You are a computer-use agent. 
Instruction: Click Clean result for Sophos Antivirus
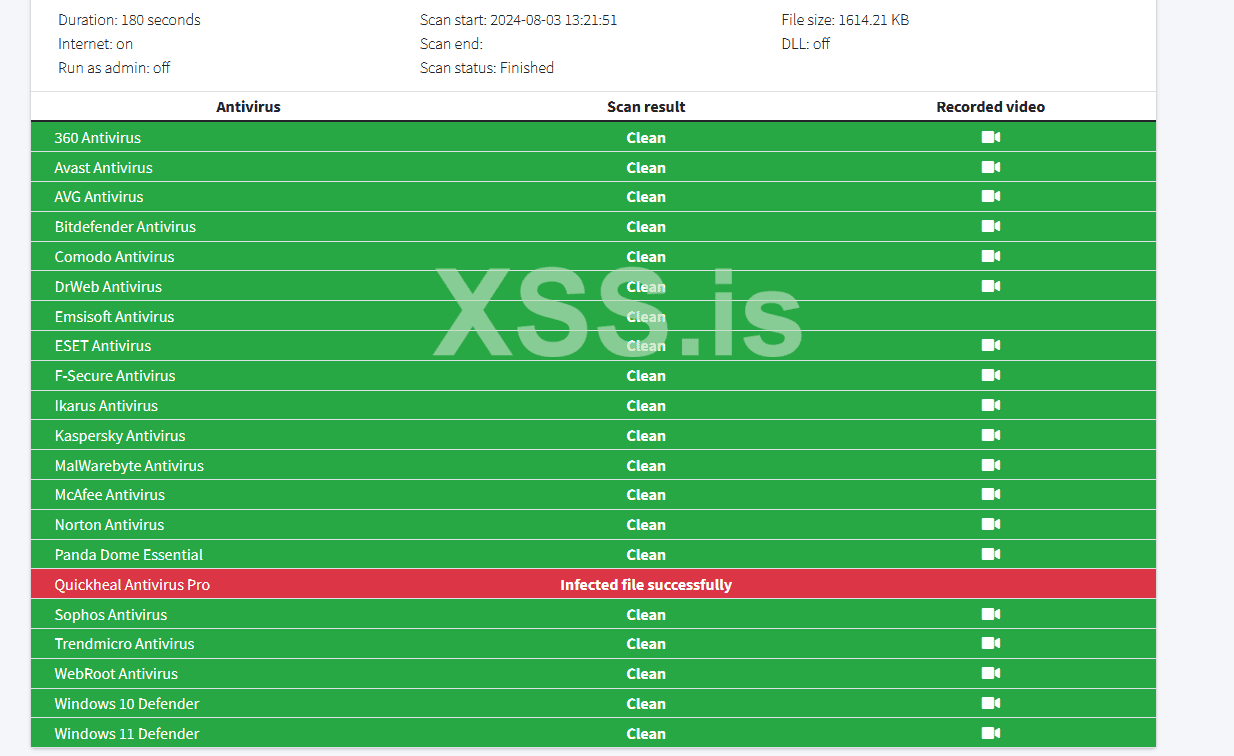tap(646, 615)
